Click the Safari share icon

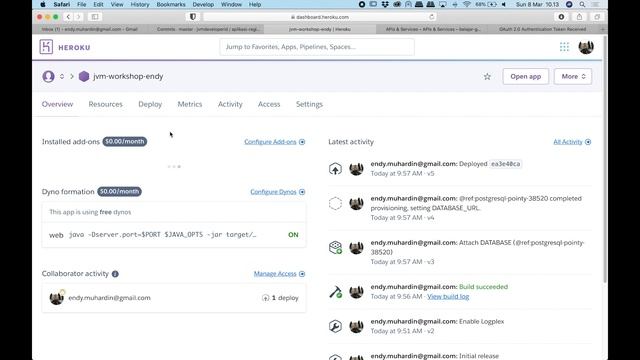point(579,17)
